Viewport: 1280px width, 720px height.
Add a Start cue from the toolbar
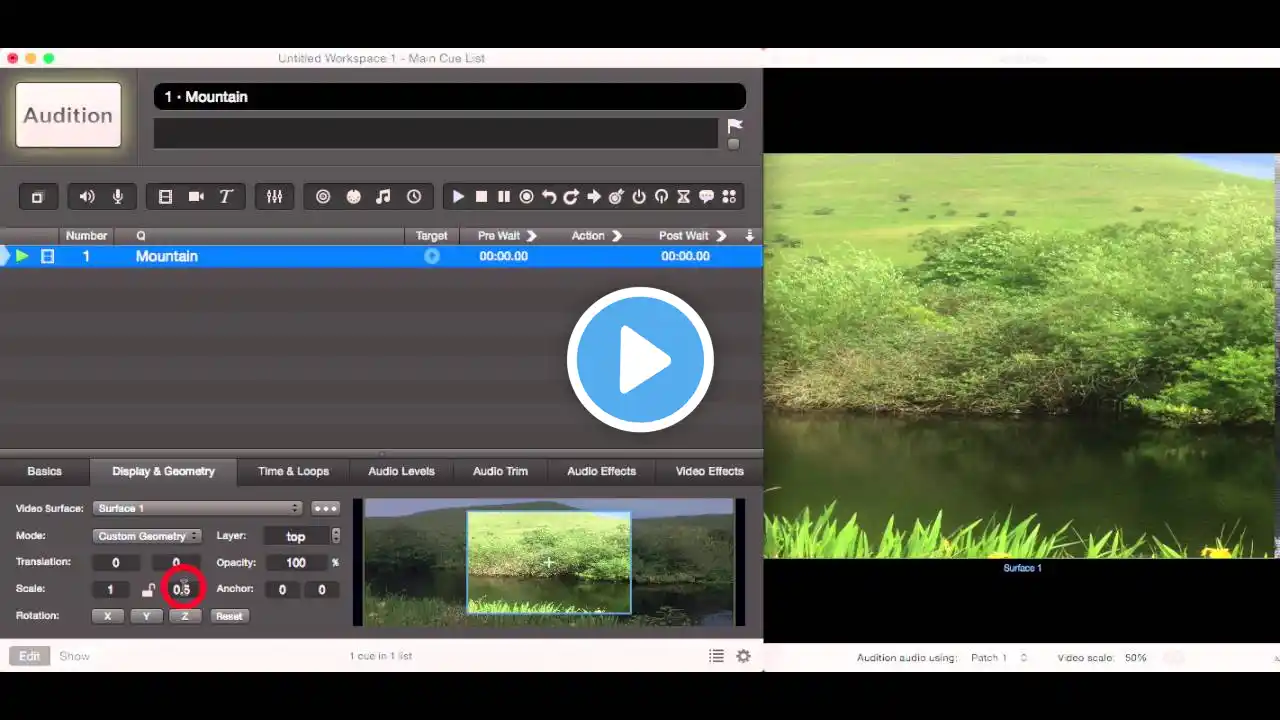(458, 197)
